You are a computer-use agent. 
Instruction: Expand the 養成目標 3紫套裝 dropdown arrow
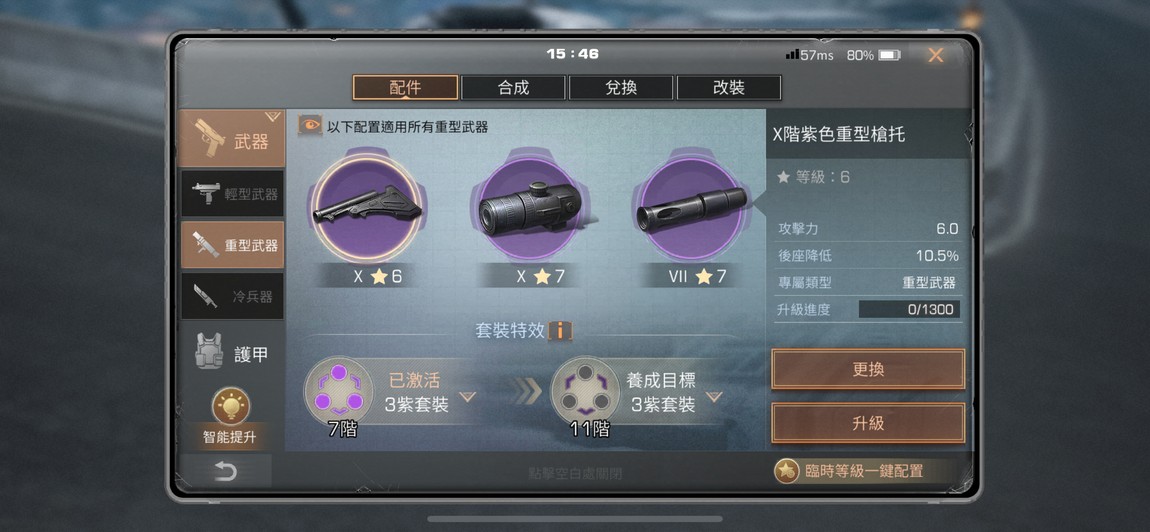(714, 397)
